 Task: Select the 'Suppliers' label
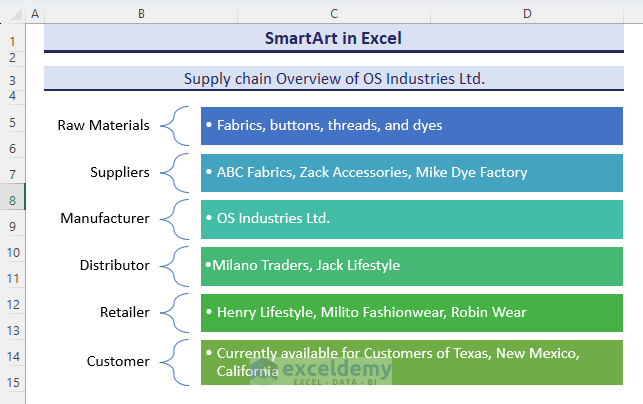[x=120, y=172]
